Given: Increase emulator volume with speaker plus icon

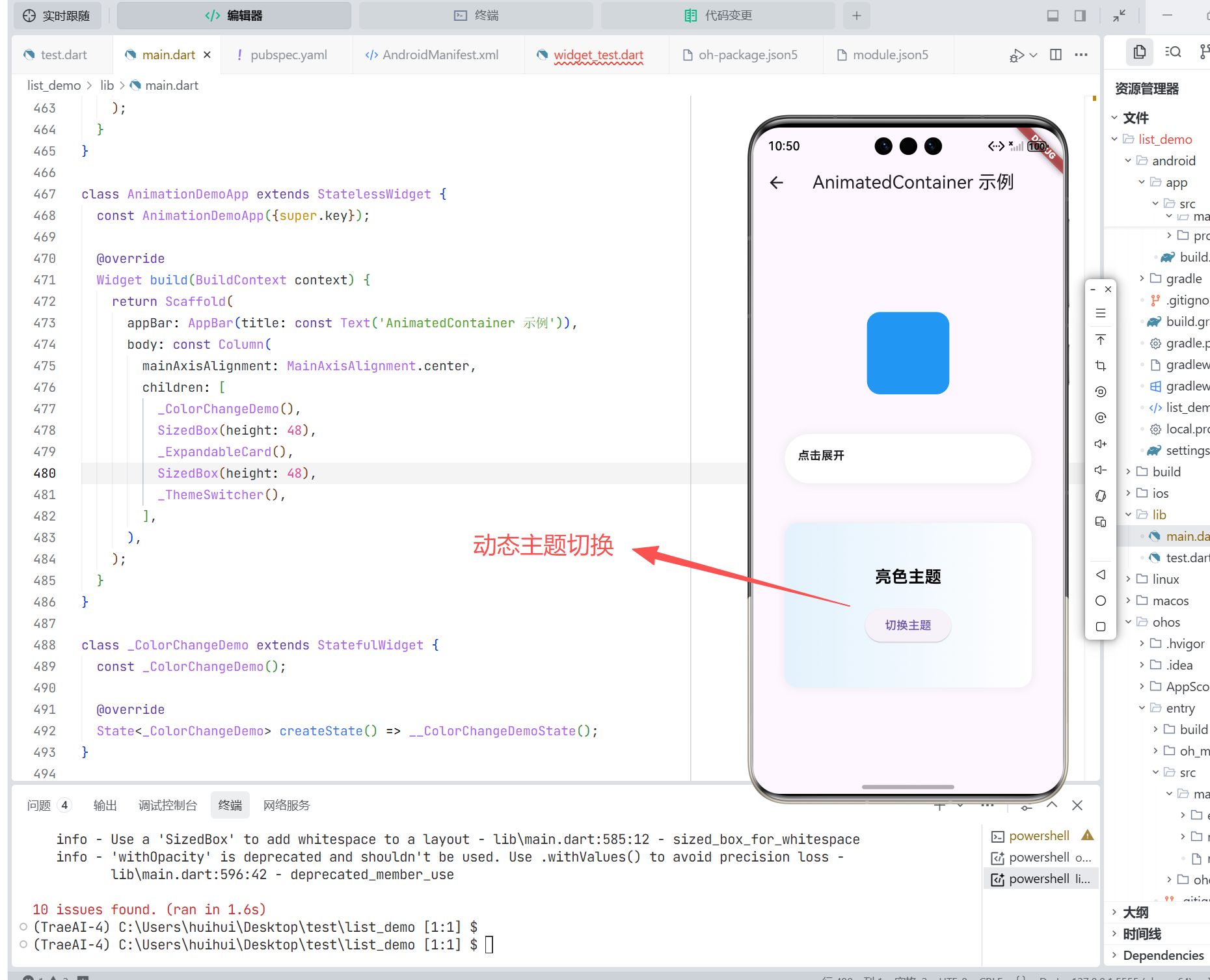Looking at the screenshot, I should [x=1101, y=444].
